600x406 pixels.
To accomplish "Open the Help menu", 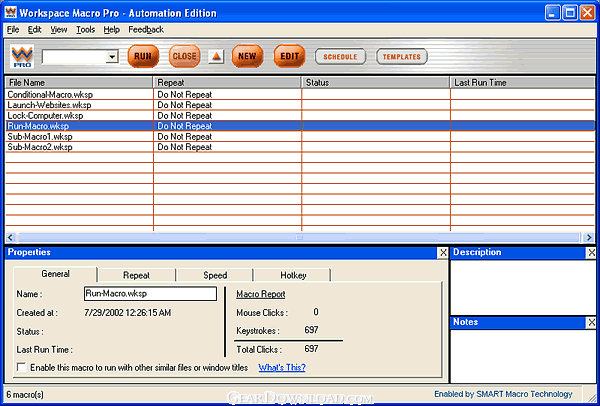I will [x=111, y=29].
